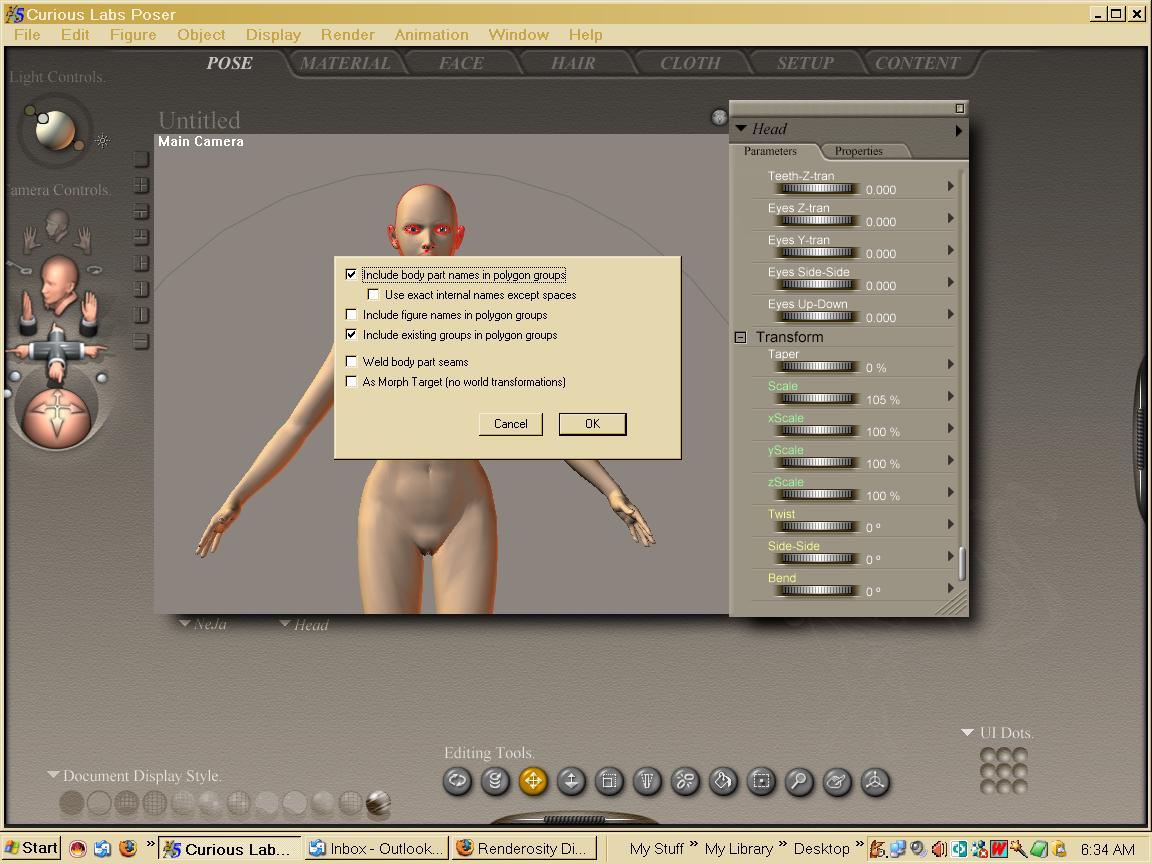Adjust the Scale parameter dial
The width and height of the screenshot is (1152, 864).
[x=818, y=399]
